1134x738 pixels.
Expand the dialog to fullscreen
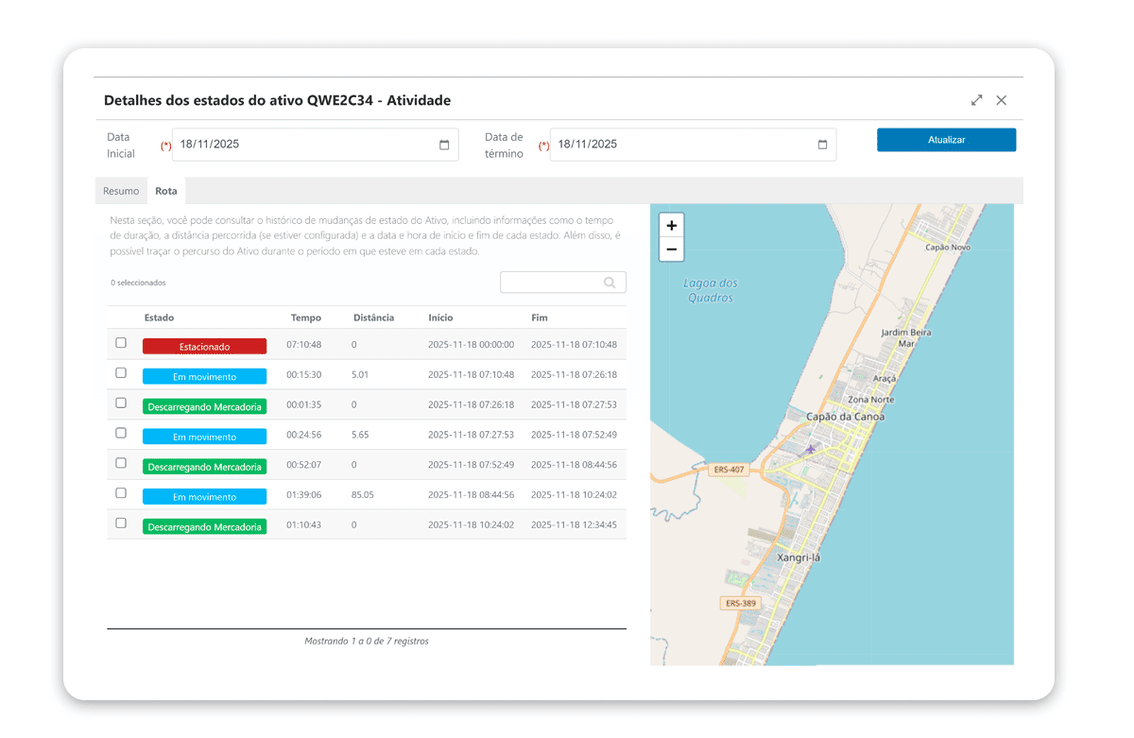[x=976, y=100]
